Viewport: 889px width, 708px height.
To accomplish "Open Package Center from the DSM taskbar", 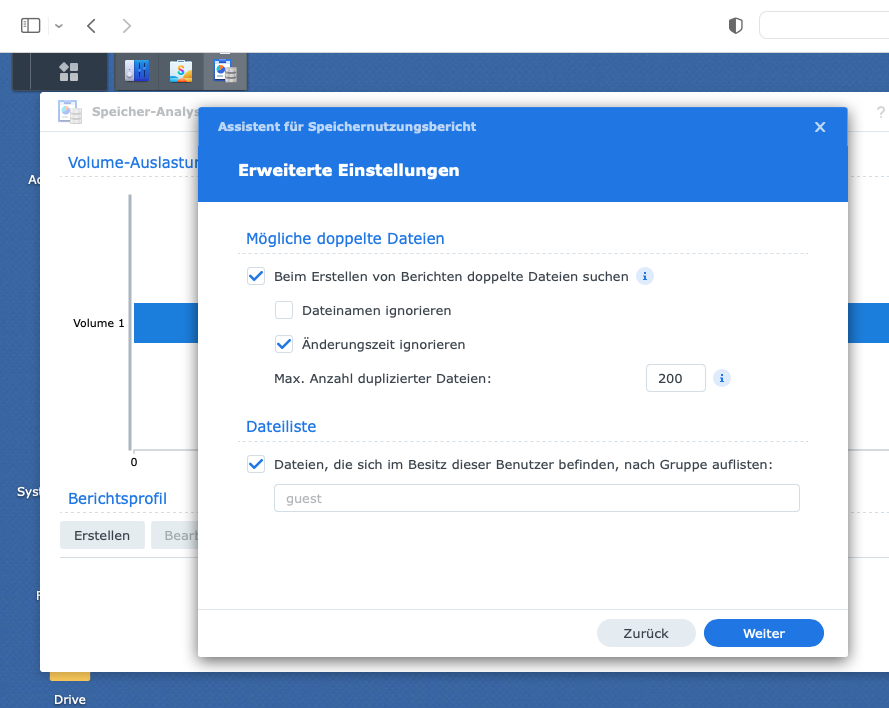I will [180, 71].
